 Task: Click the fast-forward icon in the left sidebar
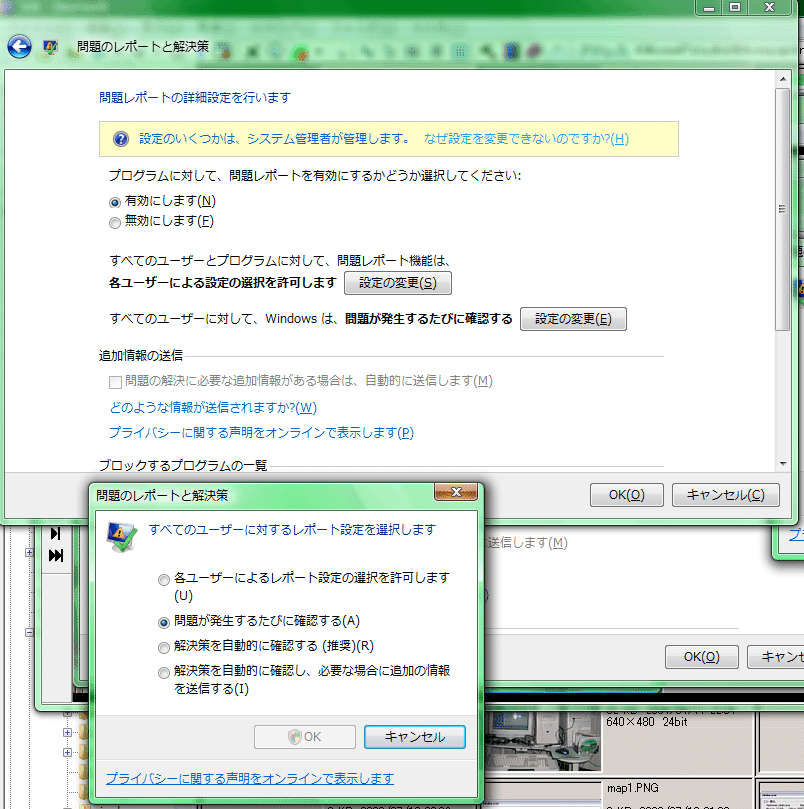pos(54,557)
